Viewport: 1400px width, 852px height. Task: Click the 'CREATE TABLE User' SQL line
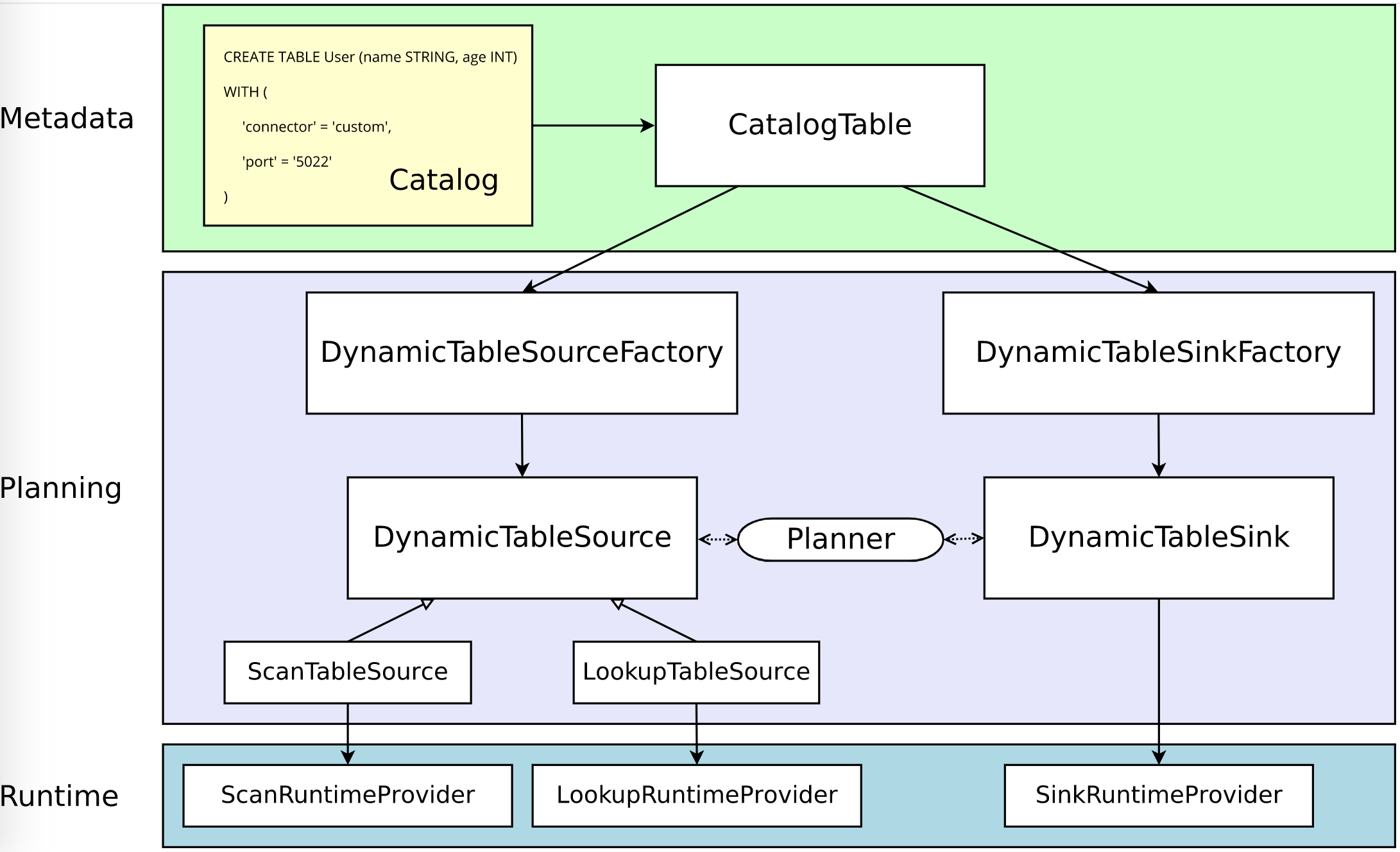coord(370,57)
